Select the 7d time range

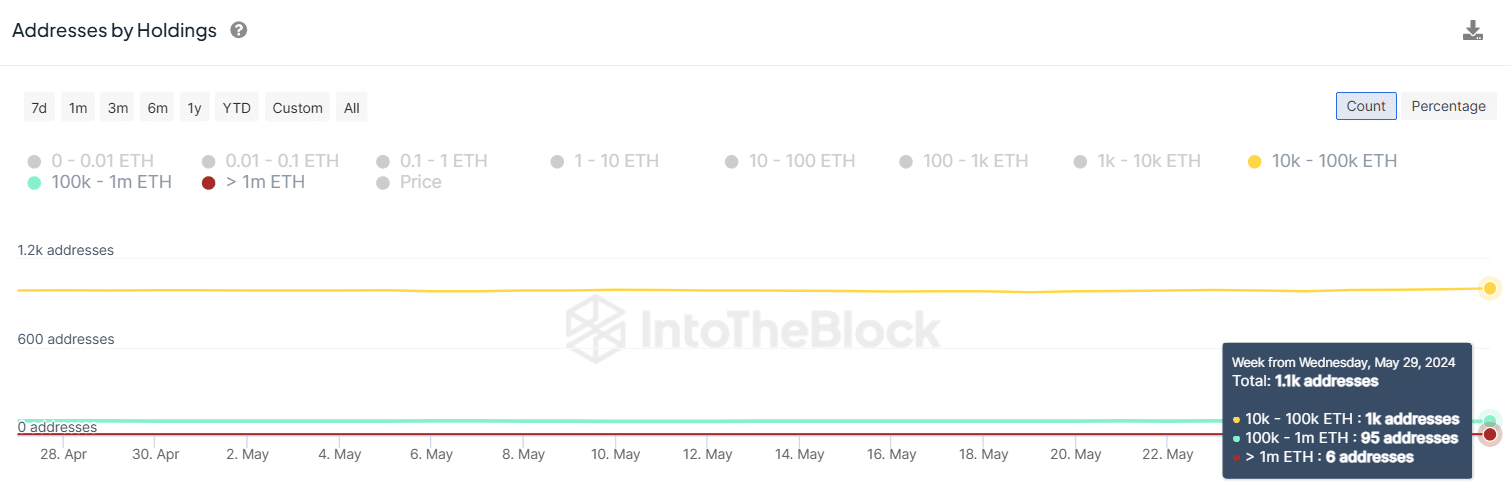click(x=39, y=107)
